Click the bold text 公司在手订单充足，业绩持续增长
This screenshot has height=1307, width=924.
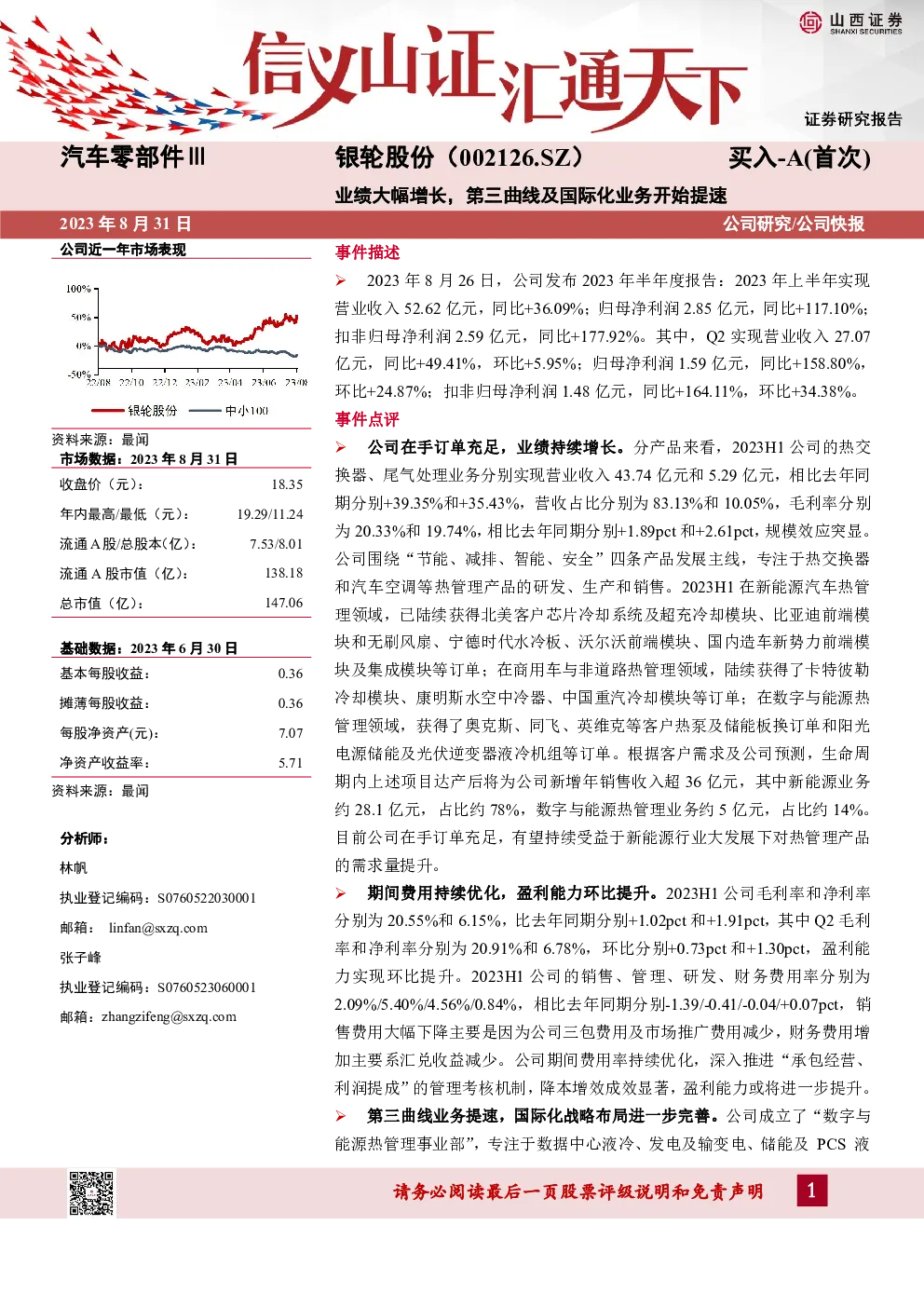(496, 447)
